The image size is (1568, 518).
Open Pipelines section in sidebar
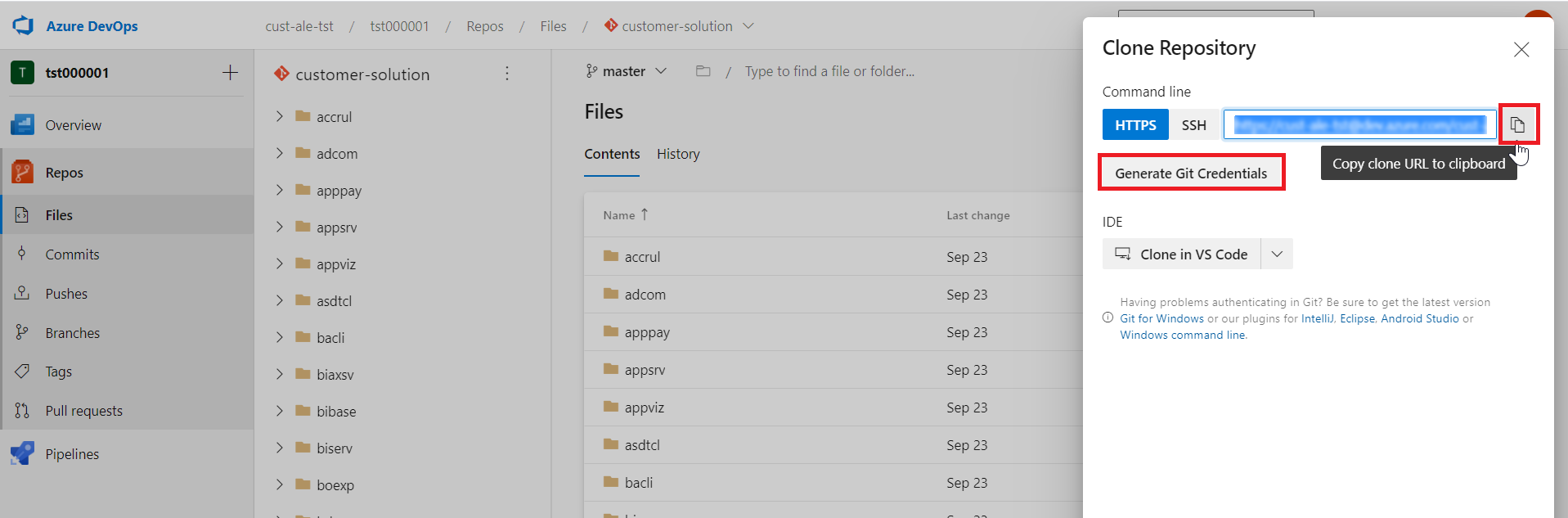(72, 454)
